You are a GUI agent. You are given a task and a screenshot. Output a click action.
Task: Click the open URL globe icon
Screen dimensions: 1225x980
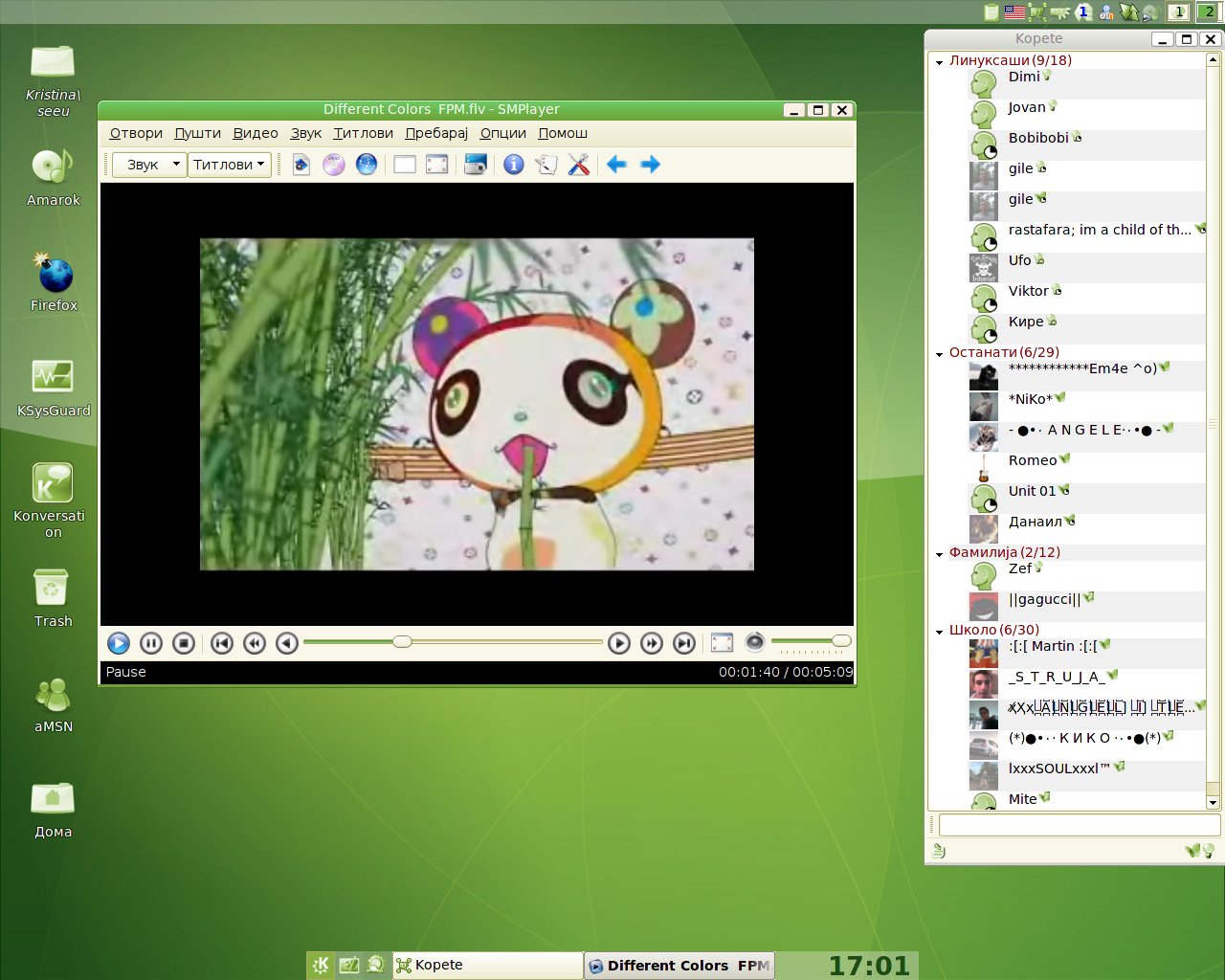tap(367, 165)
